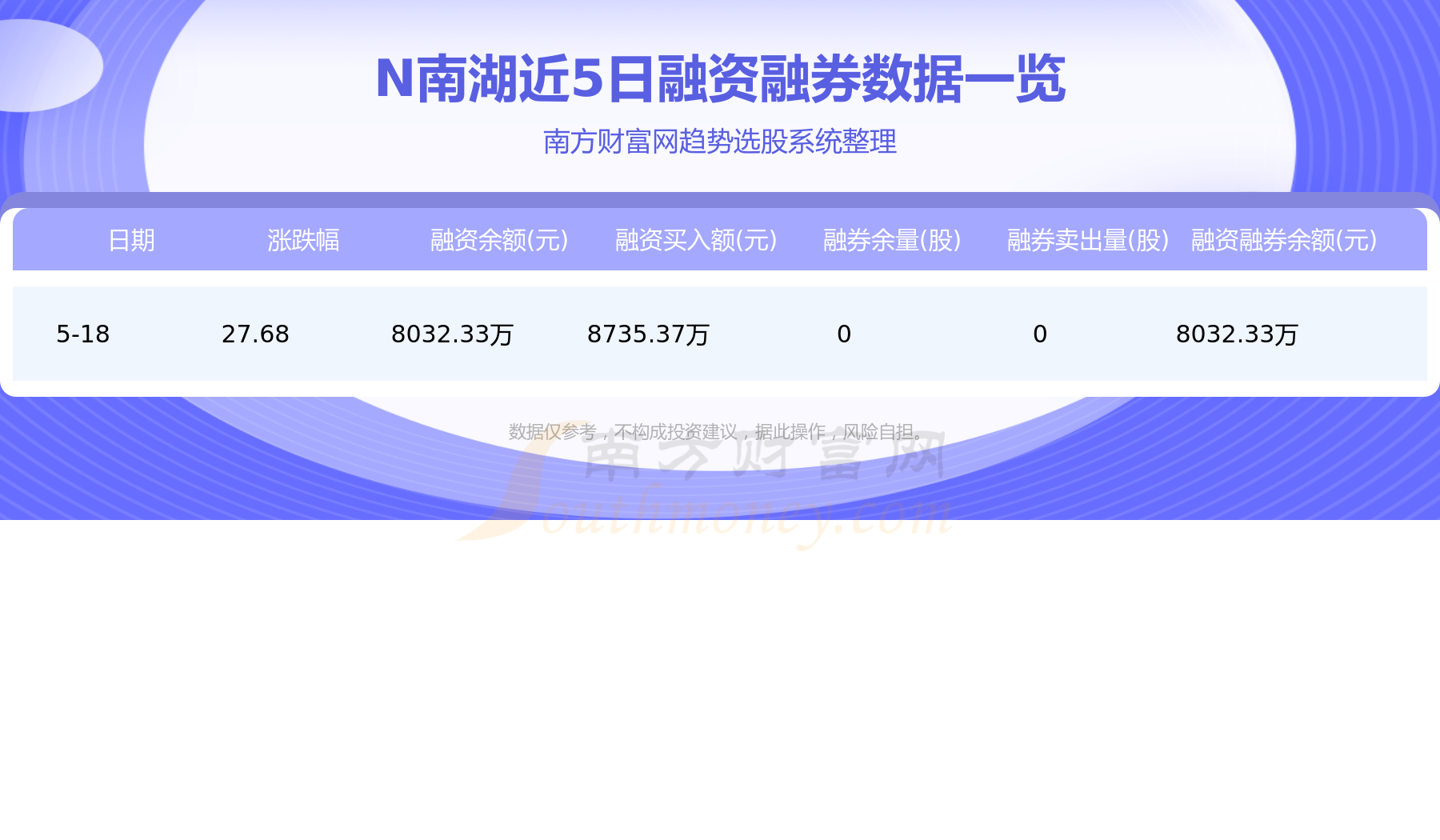This screenshot has width=1440, height=840.
Task: Select the 融券卖出量(股) column header
Action: 1088,240
